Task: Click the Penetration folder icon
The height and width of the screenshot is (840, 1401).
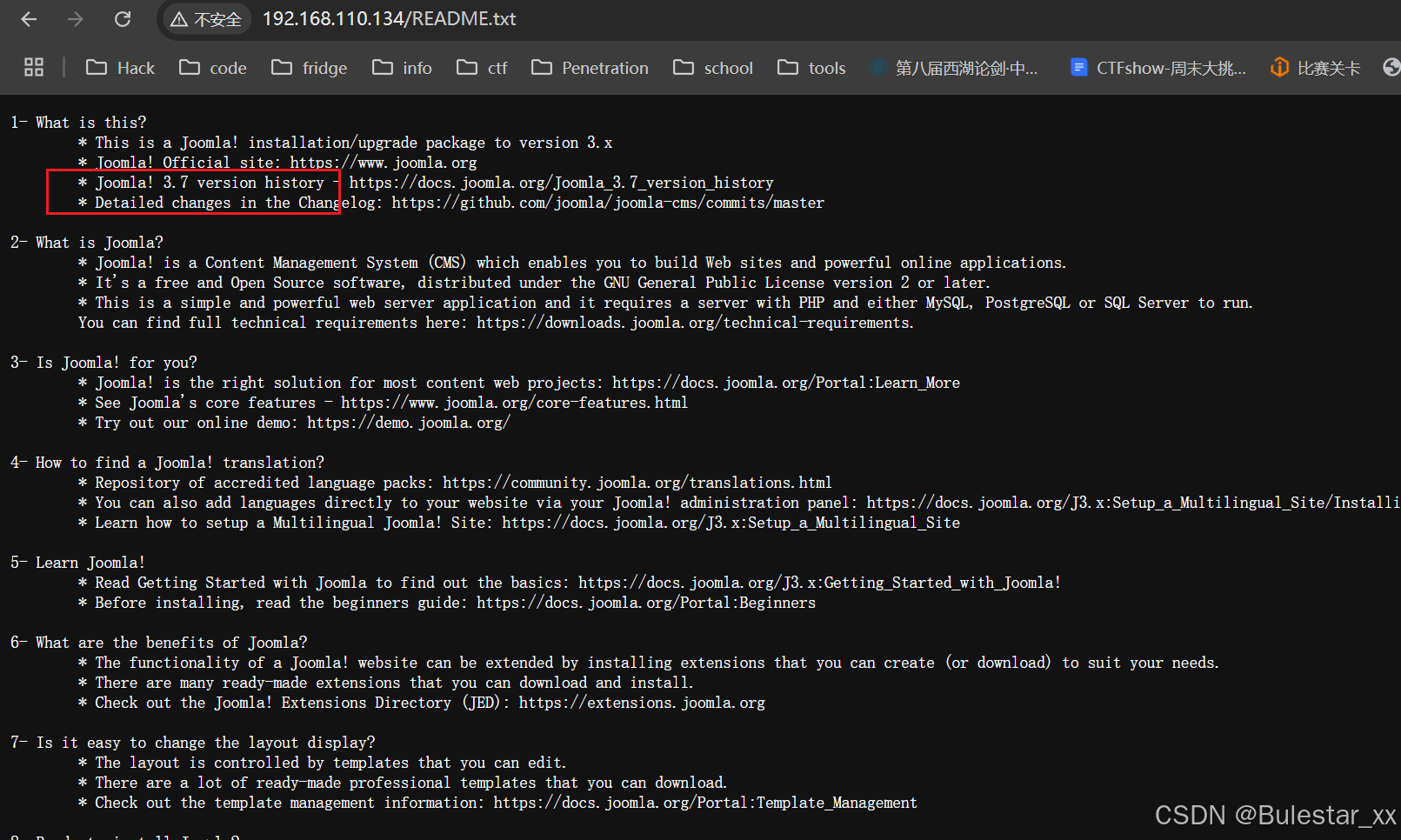Action: pos(542,67)
